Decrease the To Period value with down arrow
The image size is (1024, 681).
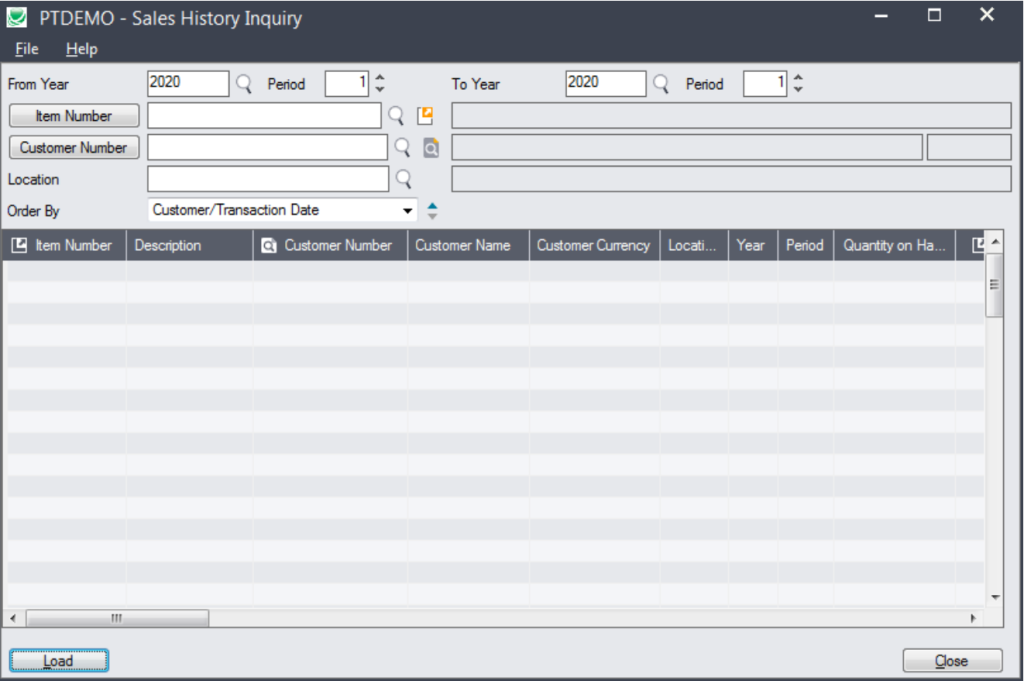(797, 89)
